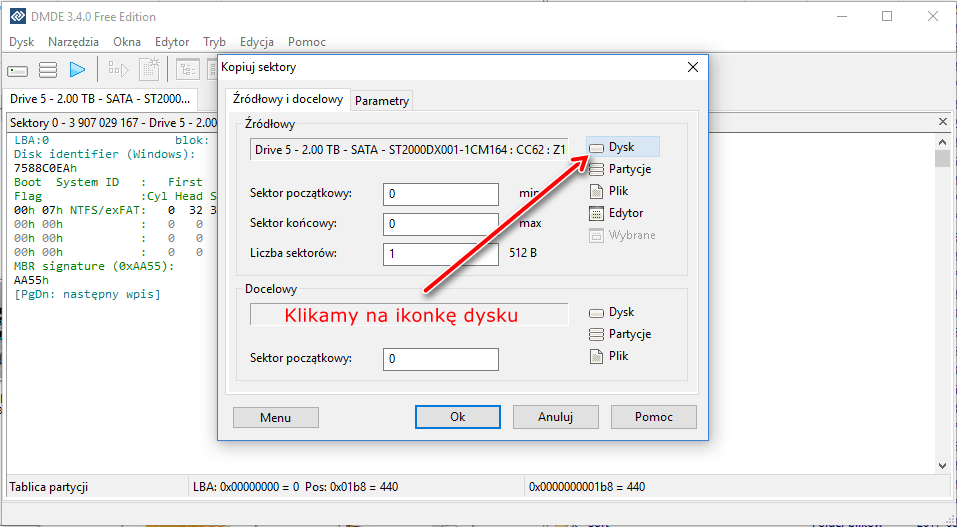Click the Liczba sektorów input field
Image resolution: width=957 pixels, height=527 pixels.
(440, 254)
